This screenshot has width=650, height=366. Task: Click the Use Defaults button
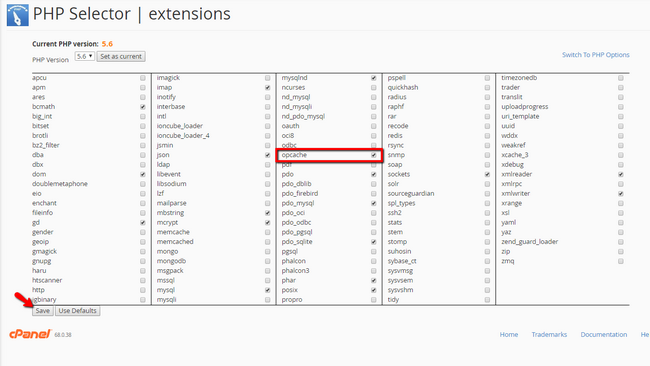(x=78, y=311)
